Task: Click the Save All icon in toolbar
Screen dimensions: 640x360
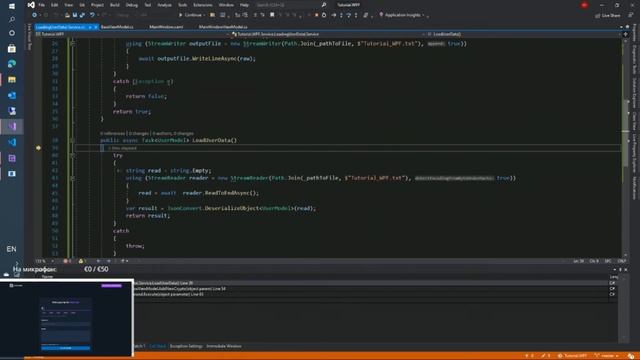Action: pyautogui.click(x=82, y=15)
